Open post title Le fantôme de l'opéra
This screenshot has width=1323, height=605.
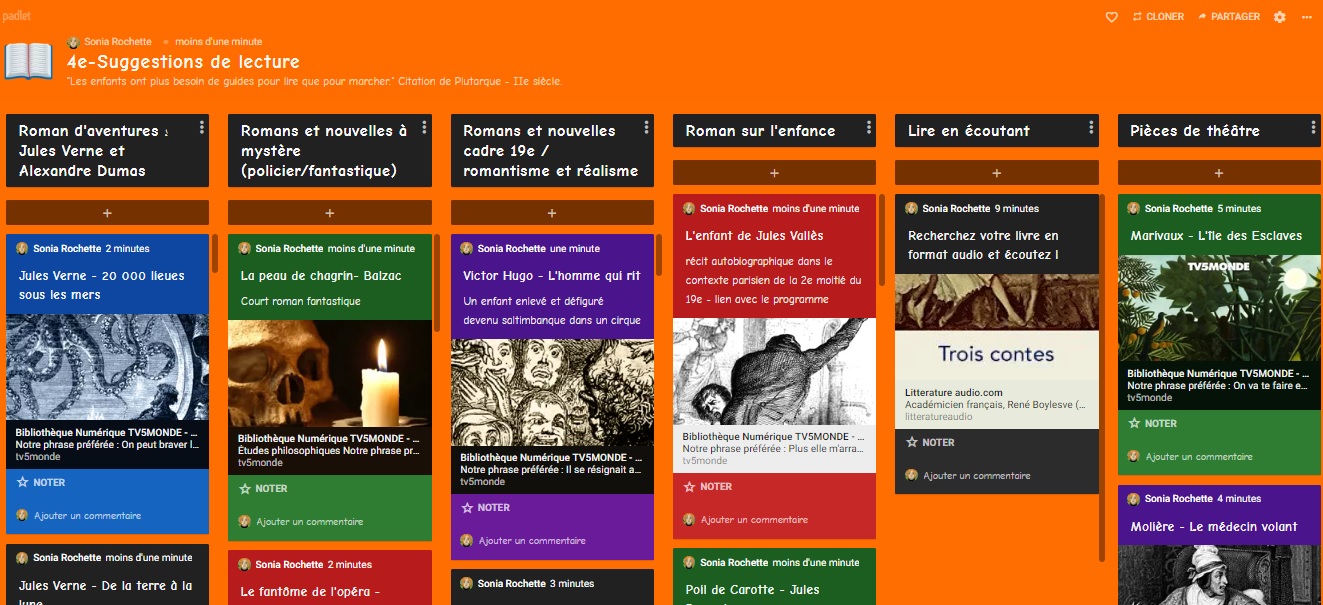tap(310, 592)
